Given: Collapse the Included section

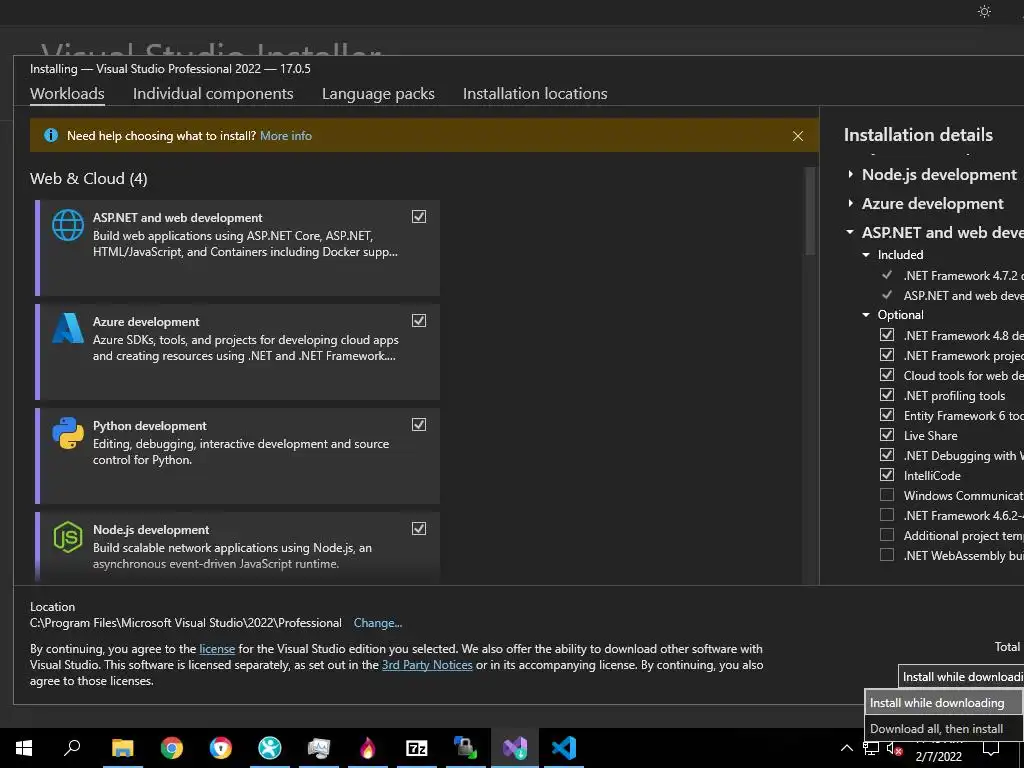Looking at the screenshot, I should click(x=866, y=255).
